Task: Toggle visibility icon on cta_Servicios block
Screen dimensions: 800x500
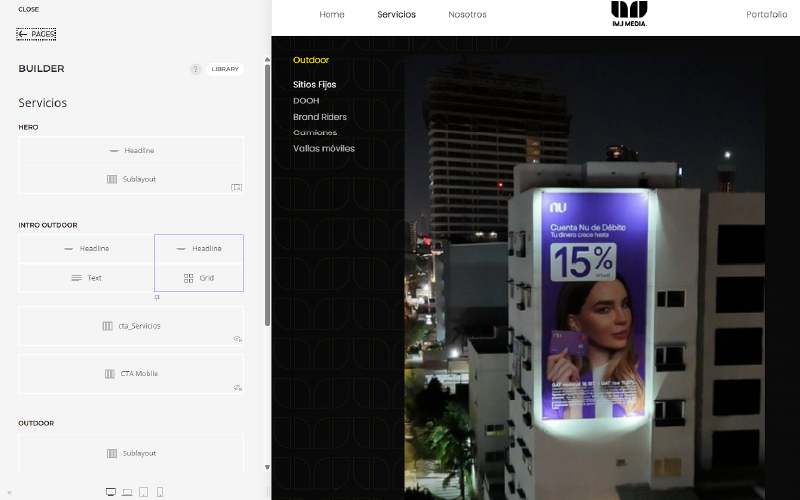Action: point(237,339)
